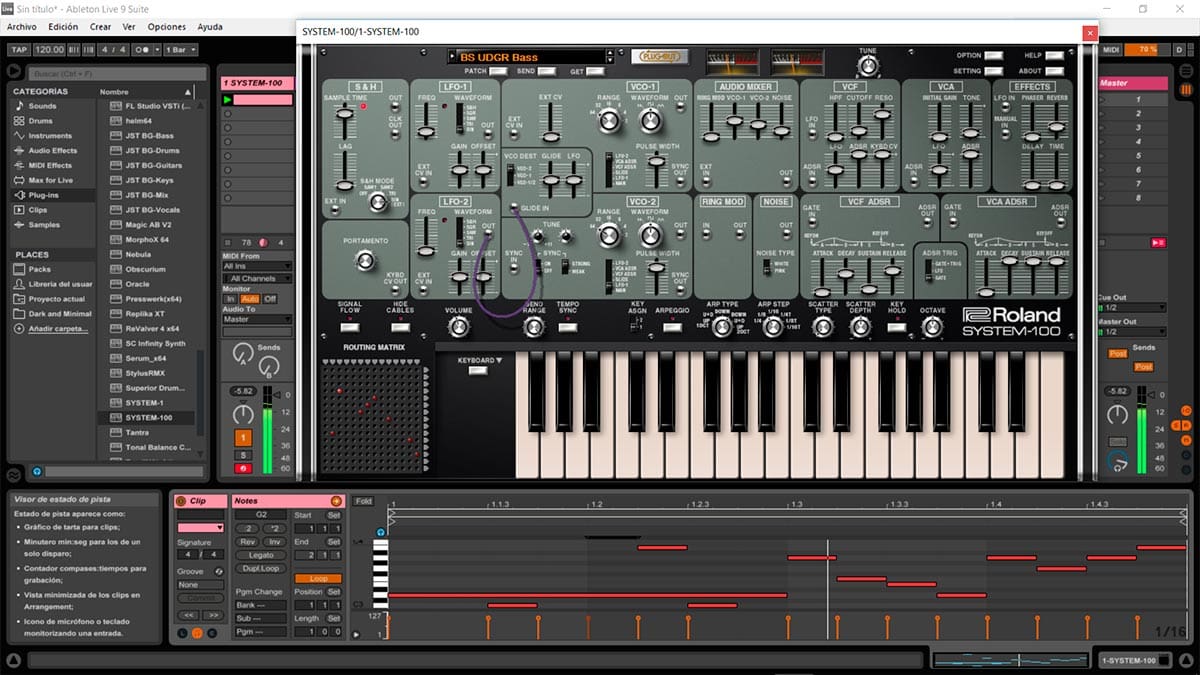
Task: Select Drums category in browser
Action: coord(42,121)
